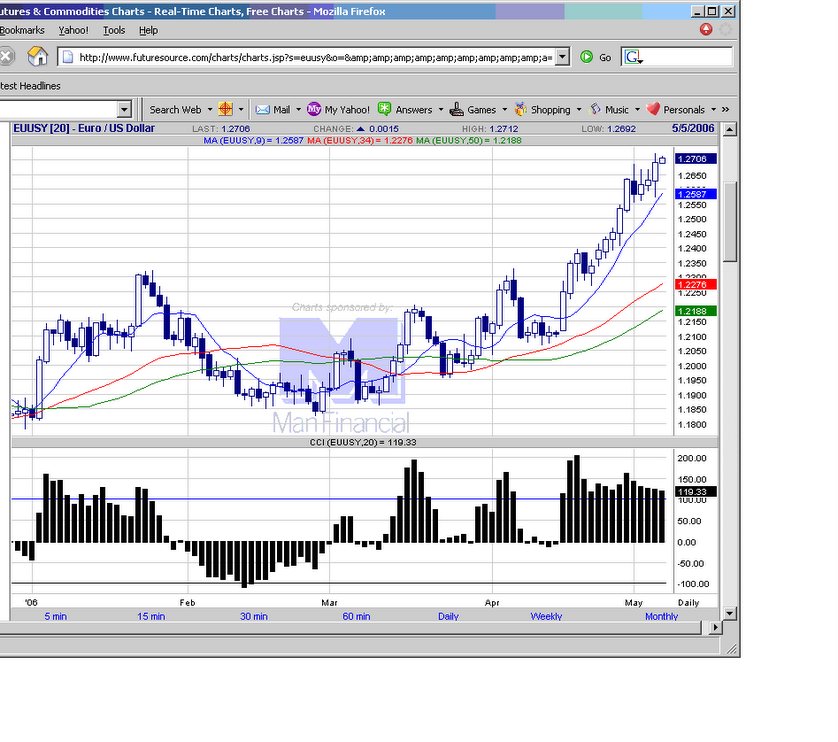Viewport: 838px width, 742px height.
Task: Click the red notification icon in menu bar
Action: (x=706, y=29)
